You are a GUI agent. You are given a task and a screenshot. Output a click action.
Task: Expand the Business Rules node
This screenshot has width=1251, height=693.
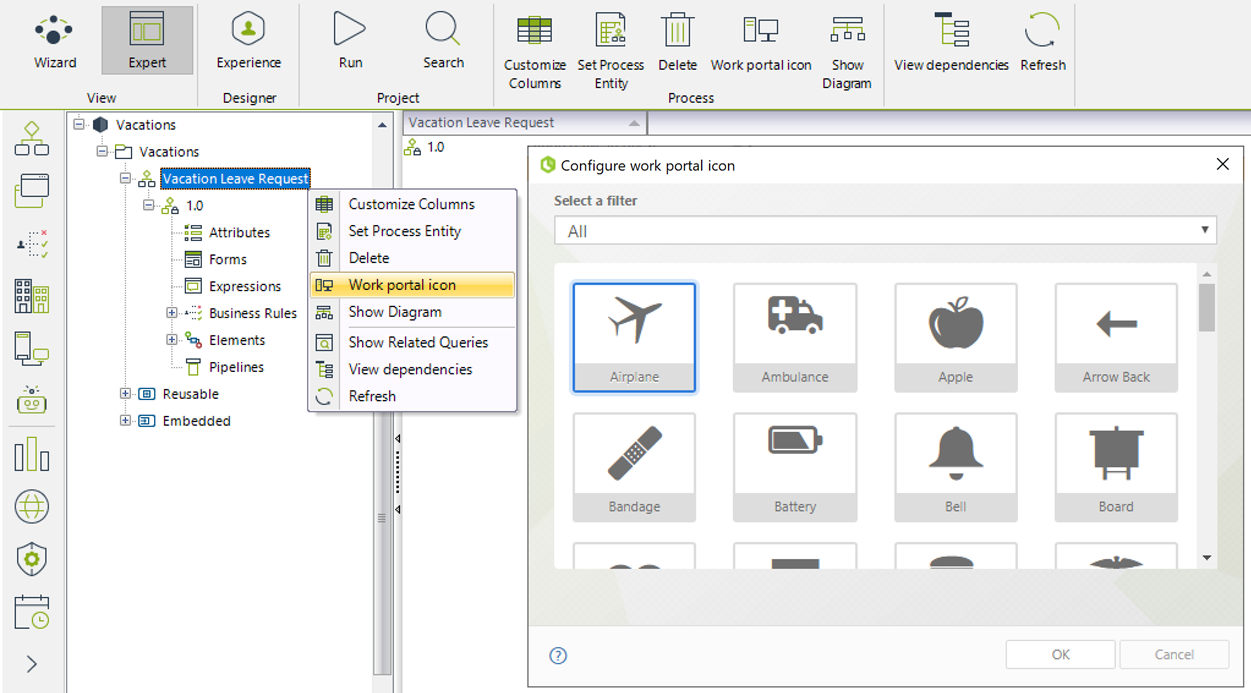click(171, 313)
